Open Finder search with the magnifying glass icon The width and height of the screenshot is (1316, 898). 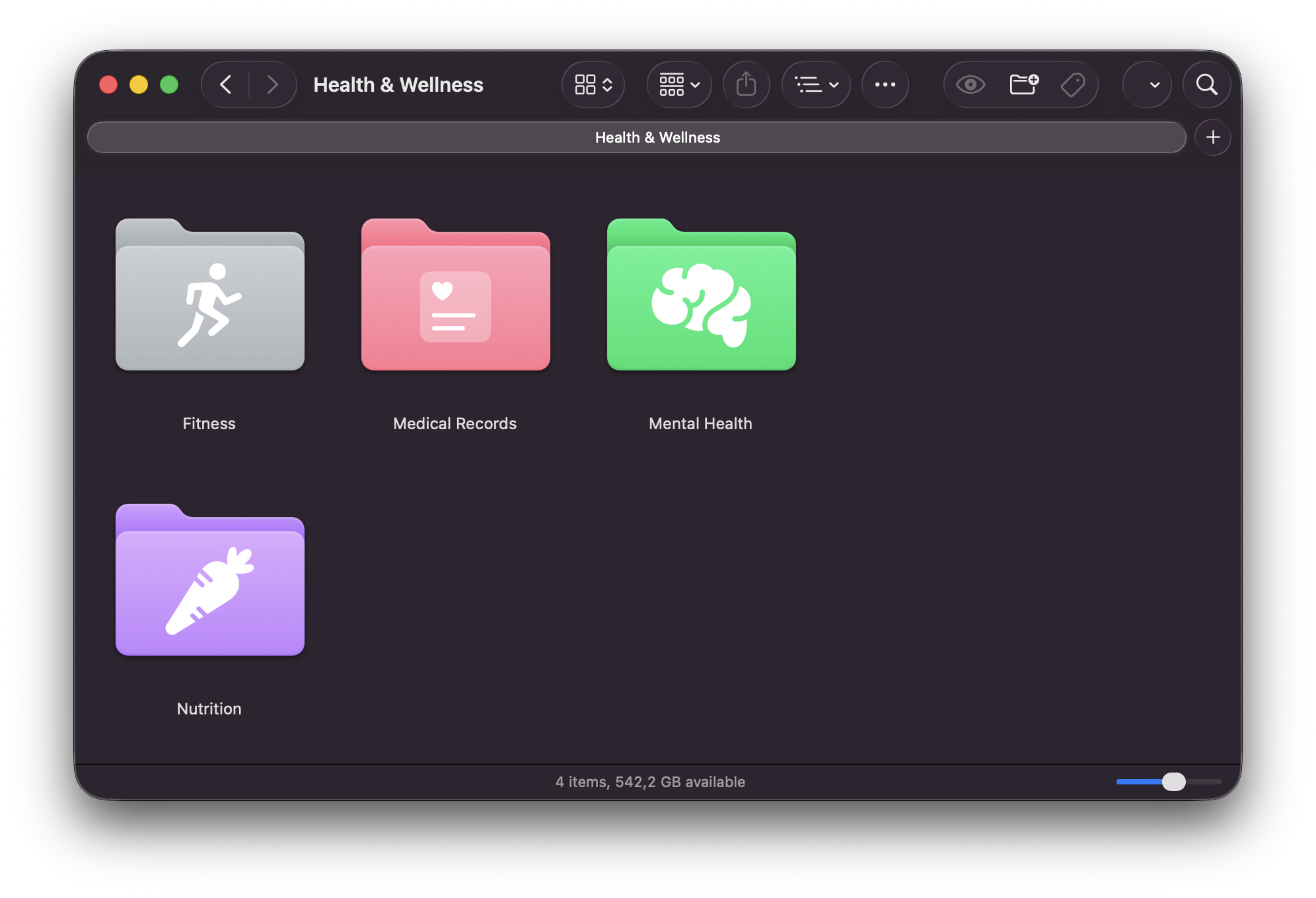[1206, 85]
